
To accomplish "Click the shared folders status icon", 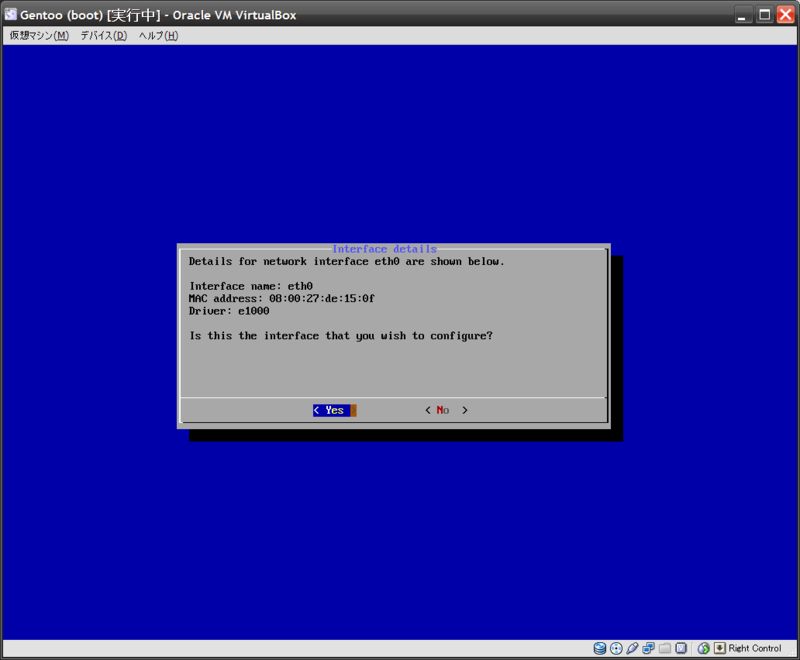I will coord(665,648).
